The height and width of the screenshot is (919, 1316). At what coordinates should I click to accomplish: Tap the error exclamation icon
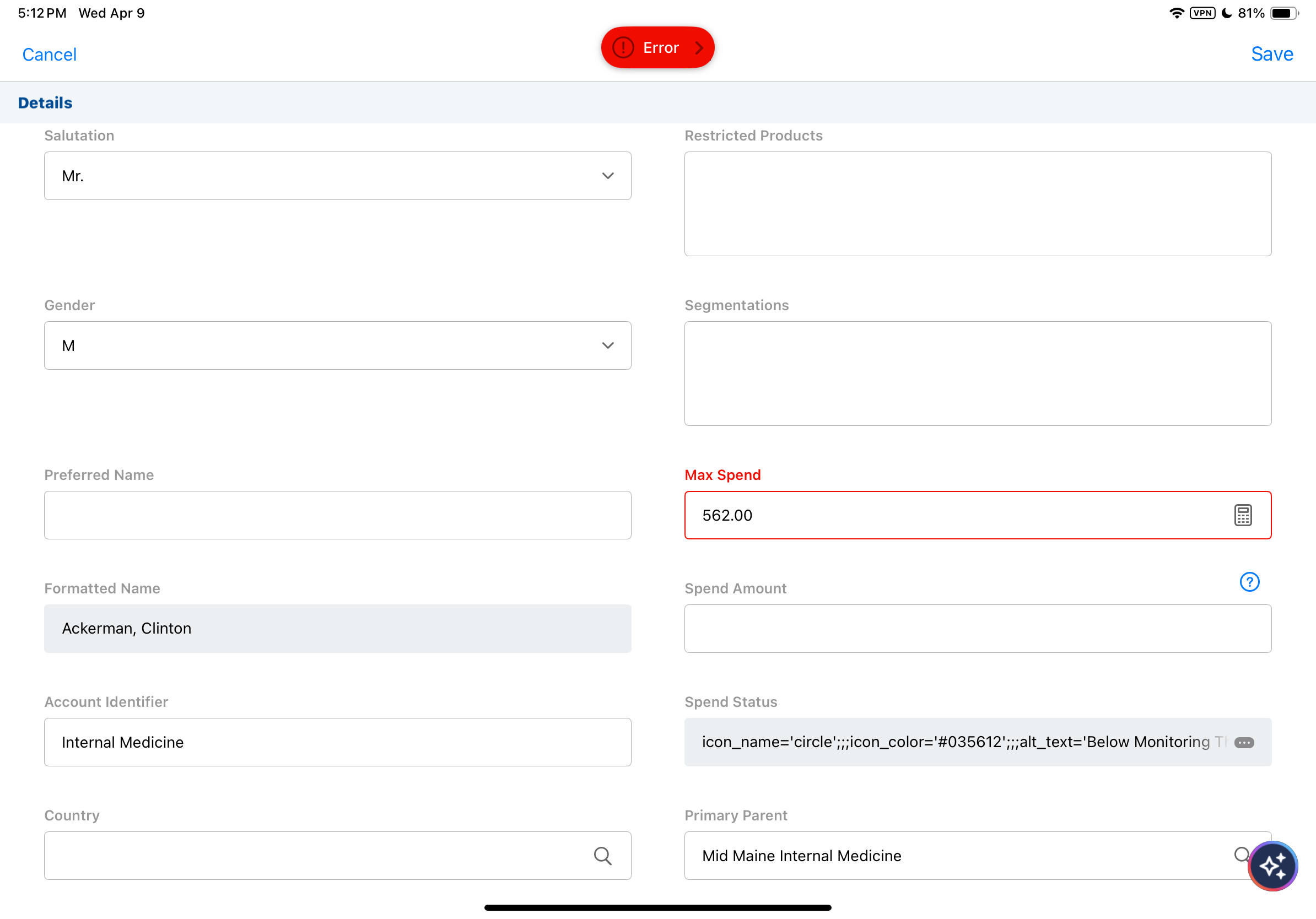tap(623, 47)
